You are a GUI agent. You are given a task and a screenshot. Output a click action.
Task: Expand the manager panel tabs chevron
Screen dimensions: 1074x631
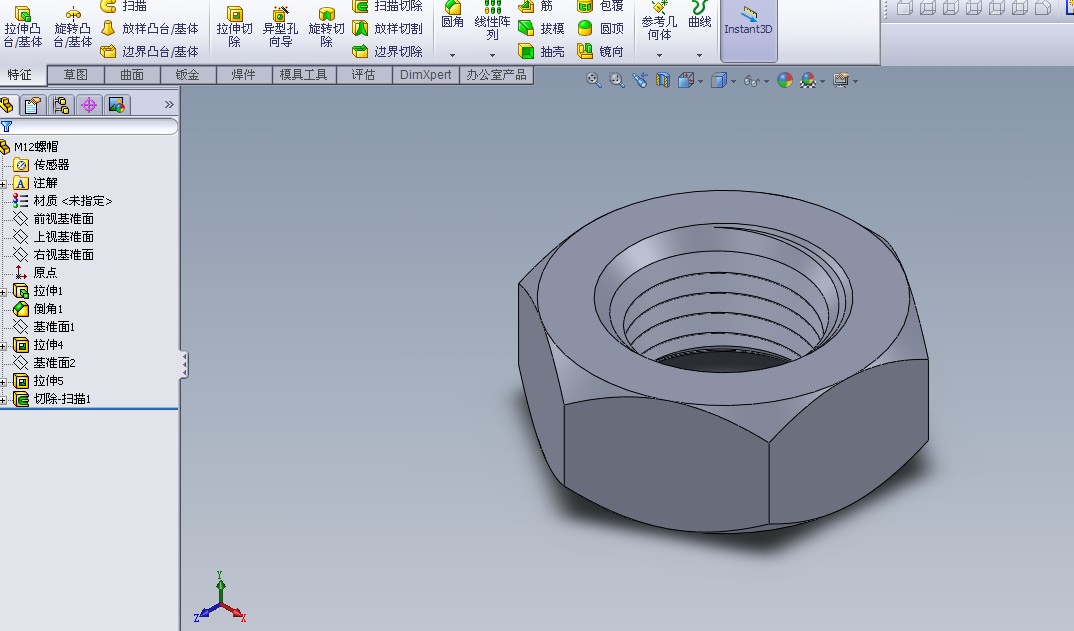(169, 104)
